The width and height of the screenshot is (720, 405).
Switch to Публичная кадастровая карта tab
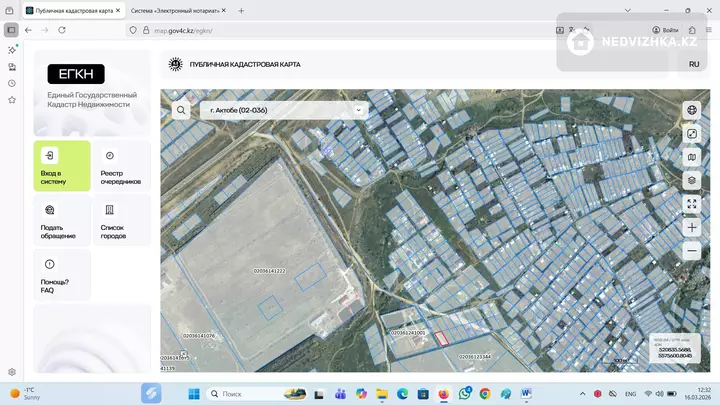(x=73, y=11)
